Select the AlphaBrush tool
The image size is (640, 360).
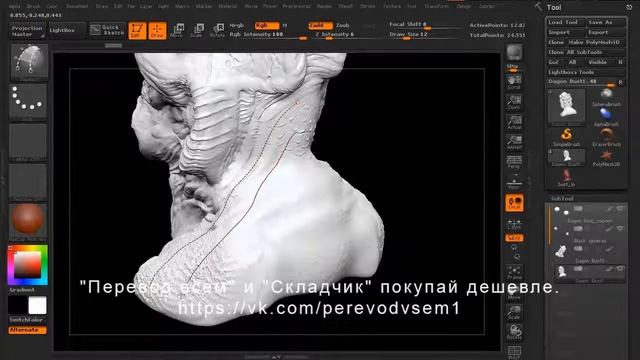606,118
